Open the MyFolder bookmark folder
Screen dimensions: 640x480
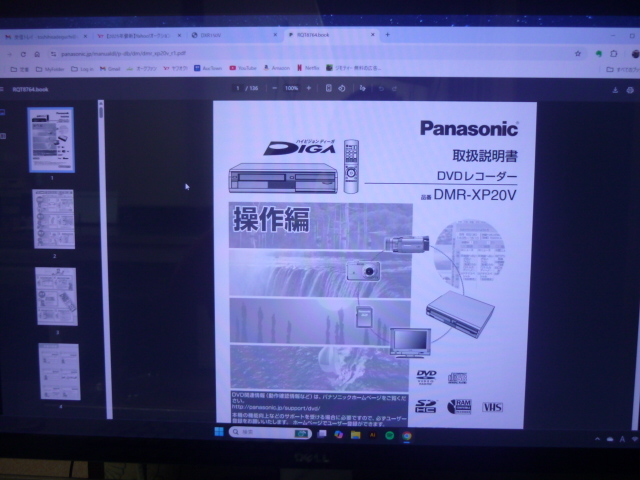click(x=50, y=69)
